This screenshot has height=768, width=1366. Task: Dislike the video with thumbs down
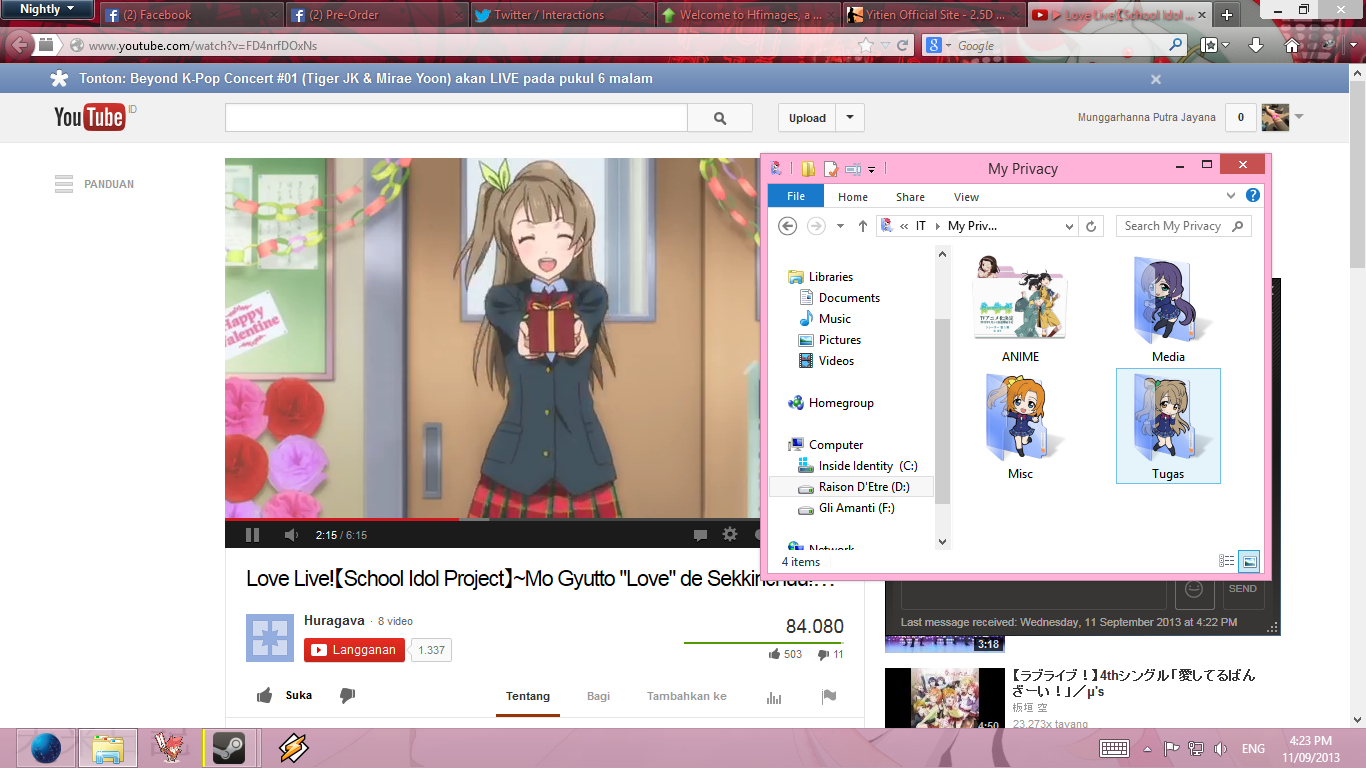click(x=347, y=695)
